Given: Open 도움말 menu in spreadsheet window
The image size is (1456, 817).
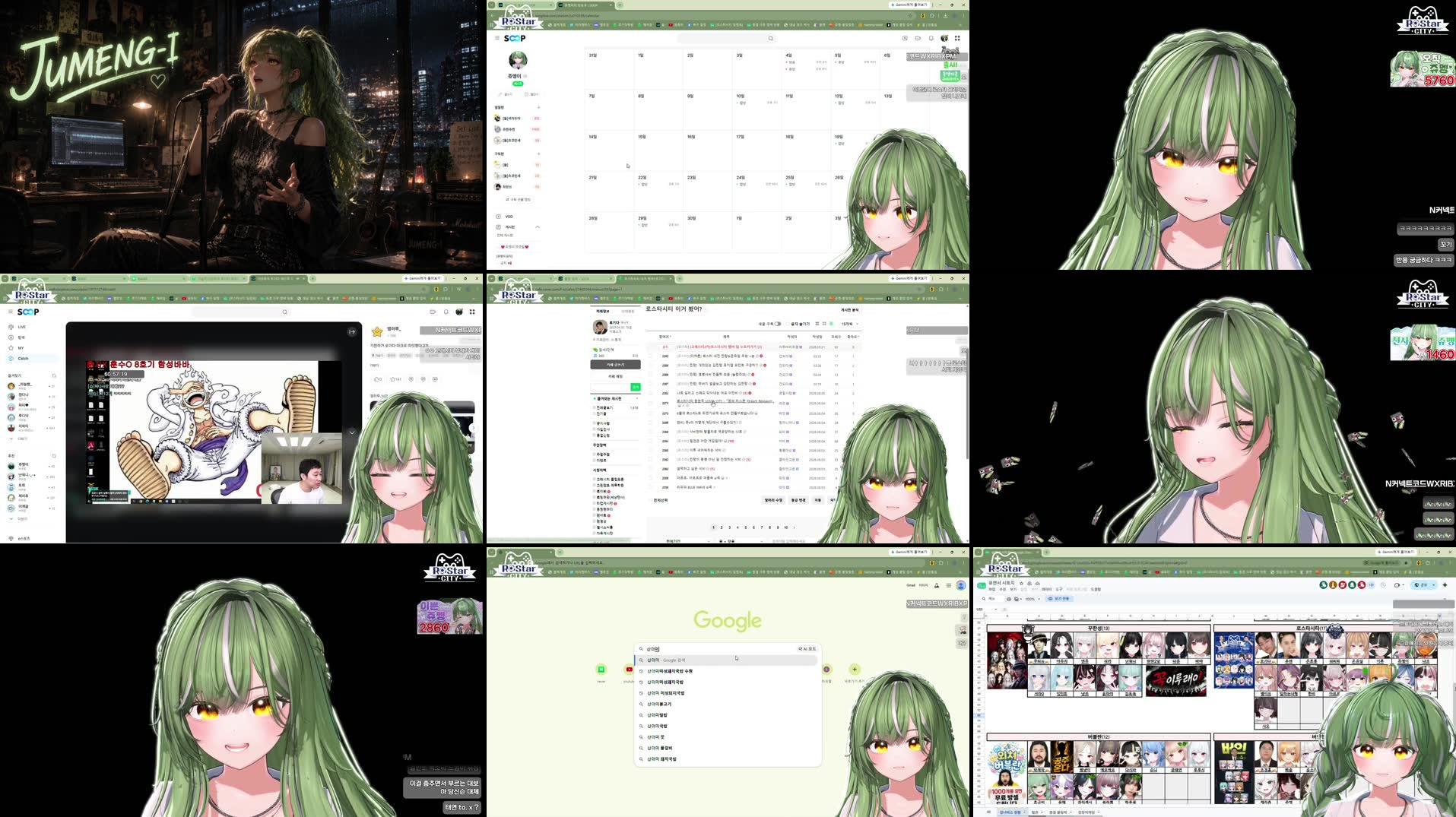Looking at the screenshot, I should click(x=1096, y=589).
